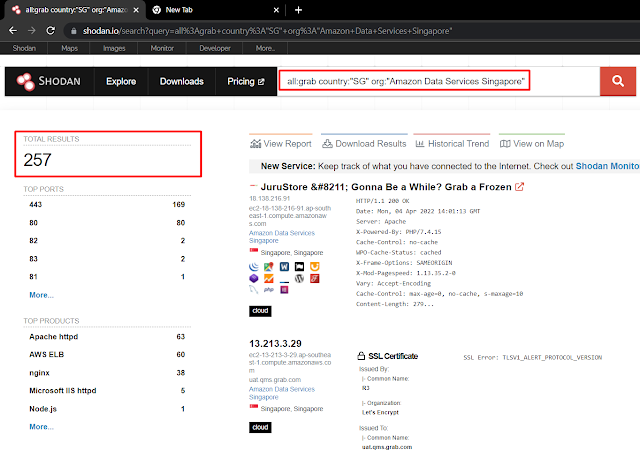Screen dimensions: 640x458
Task: Switch to the New Tab browser tab
Action: (x=214, y=10)
